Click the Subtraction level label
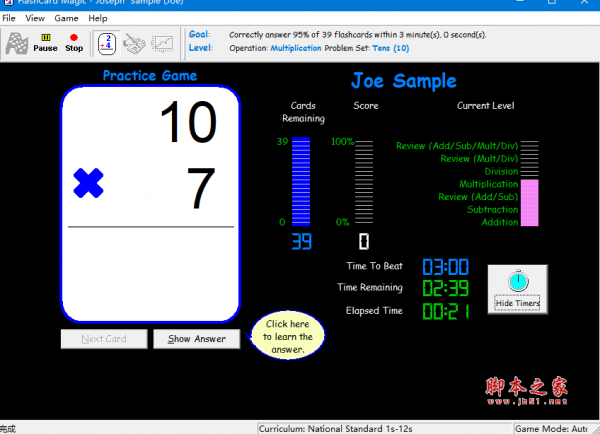The width and height of the screenshot is (600, 434). pos(492,209)
